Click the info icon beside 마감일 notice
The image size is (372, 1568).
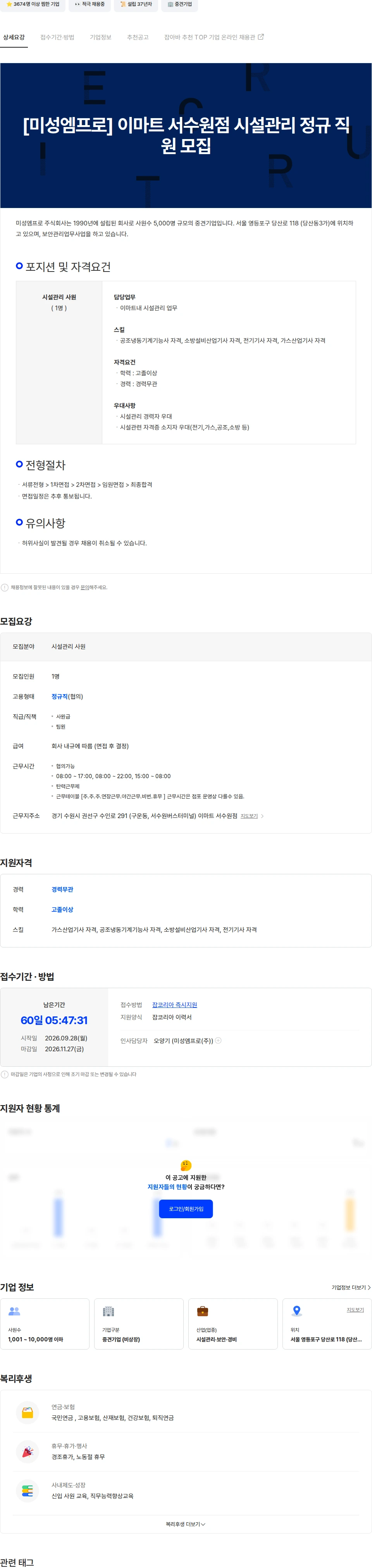[5, 1075]
